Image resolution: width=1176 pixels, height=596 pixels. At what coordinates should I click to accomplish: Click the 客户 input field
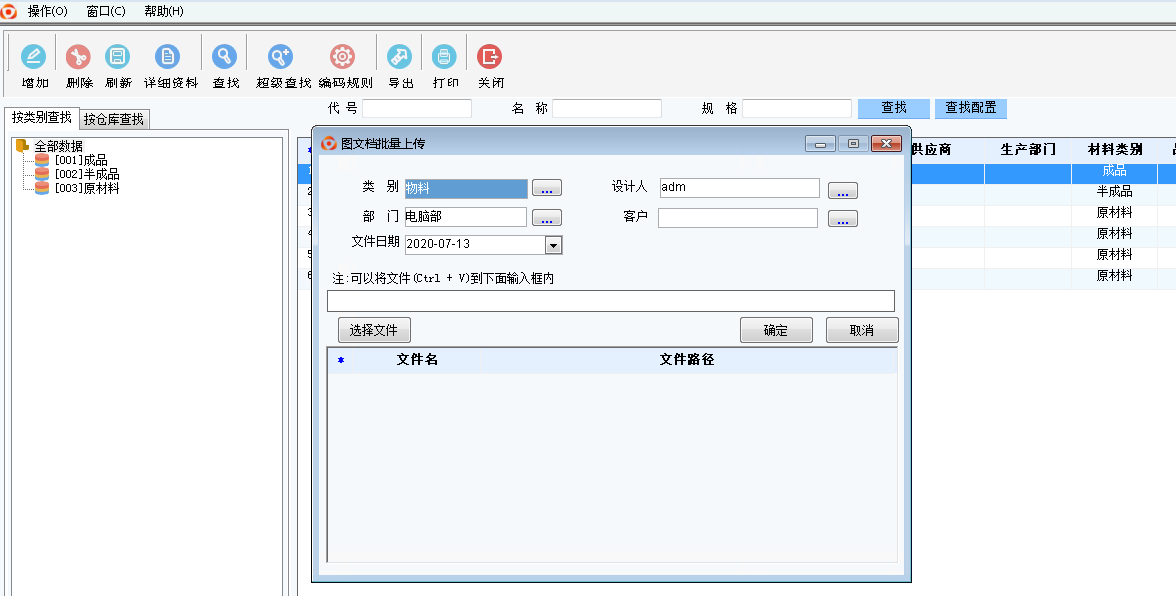(x=737, y=218)
